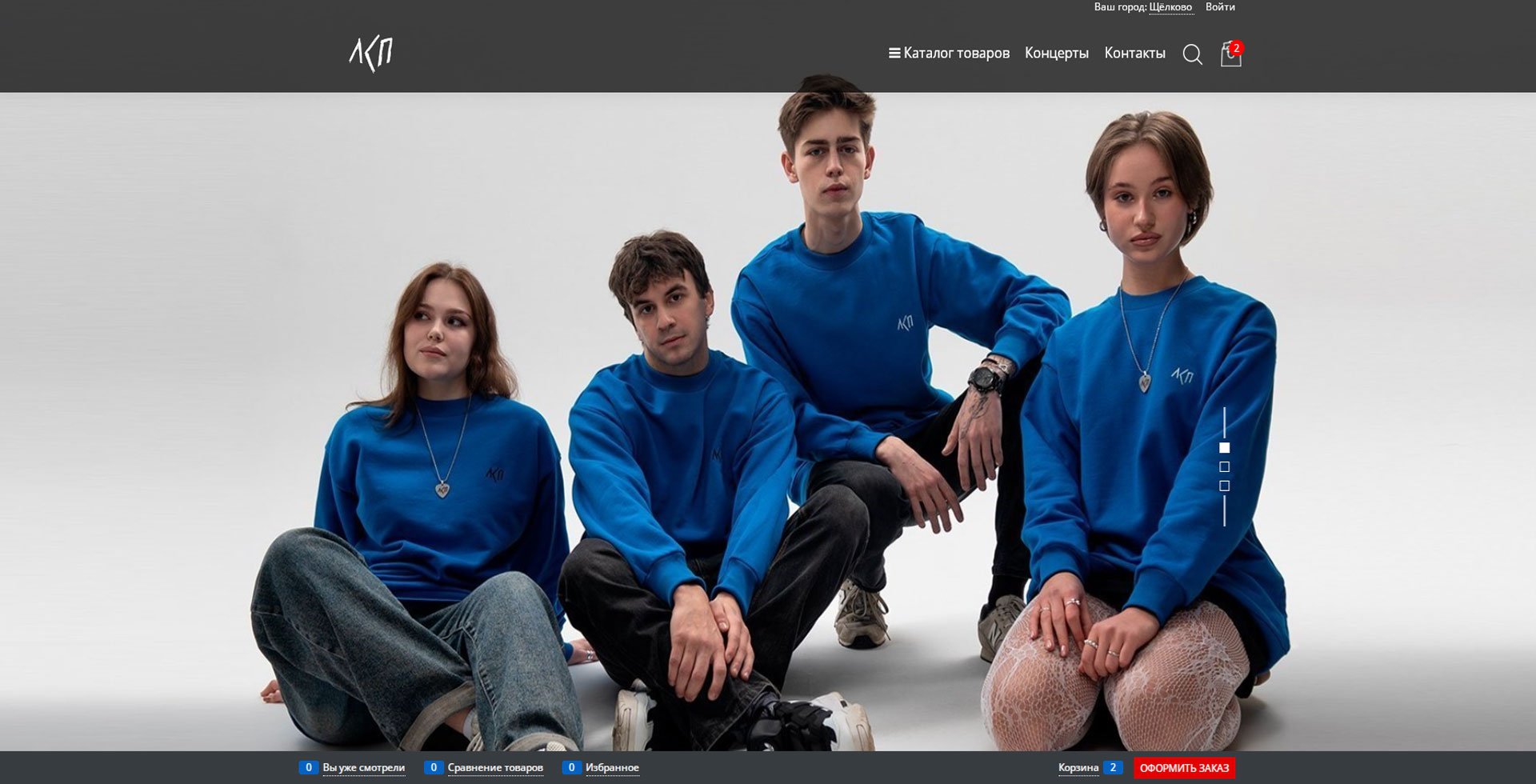Viewport: 1536px width, 784px height.
Task: Expand the Вы уже смотрели panel
Action: pos(363,768)
